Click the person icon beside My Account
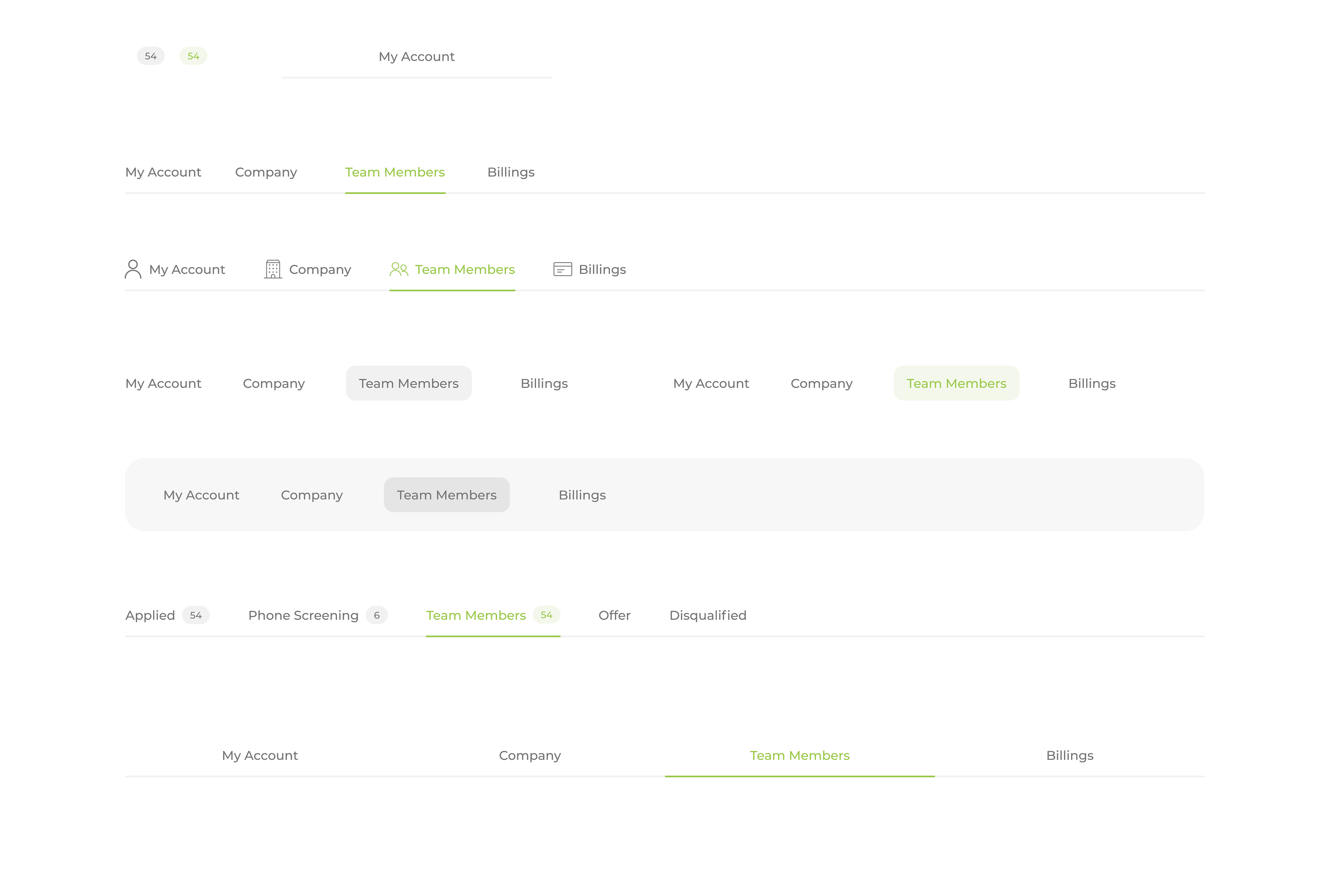The height and width of the screenshot is (896, 1330). pyautogui.click(x=133, y=269)
